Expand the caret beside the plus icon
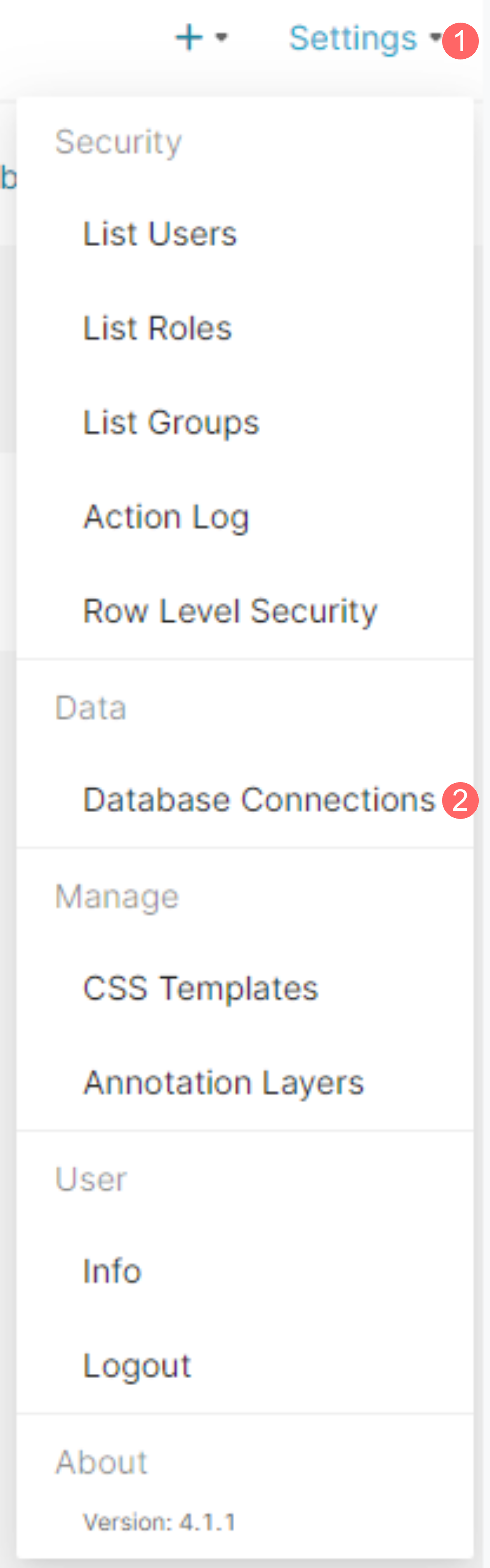This screenshot has height=1568, width=490. click(222, 38)
